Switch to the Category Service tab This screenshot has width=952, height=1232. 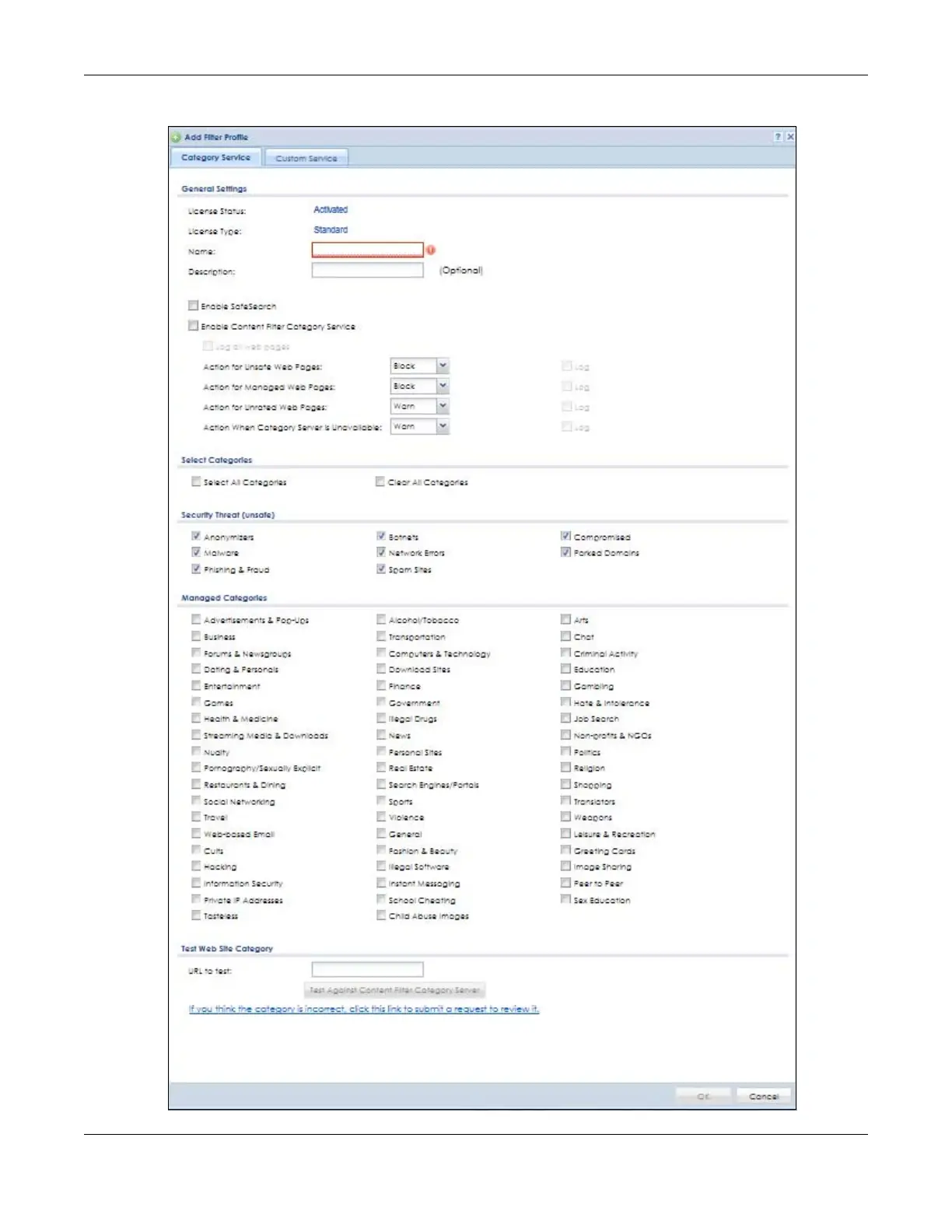(x=215, y=158)
